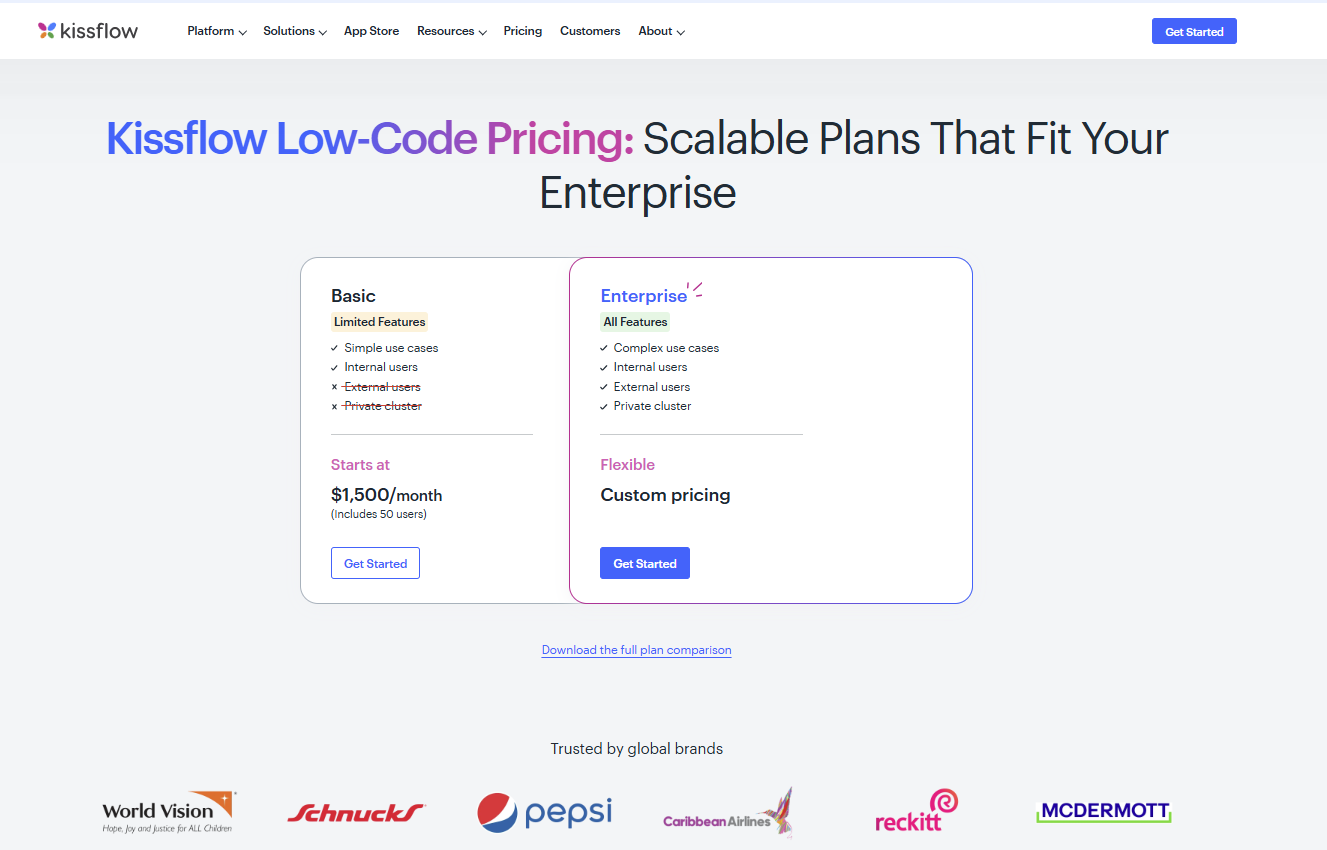The image size is (1327, 850).
Task: Click the Schnucks brand logo
Action: [x=356, y=812]
